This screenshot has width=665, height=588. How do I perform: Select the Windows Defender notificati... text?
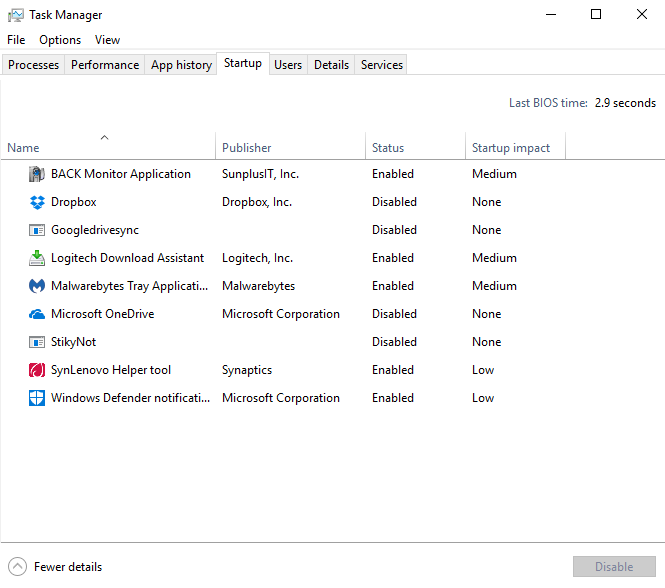click(x=131, y=398)
